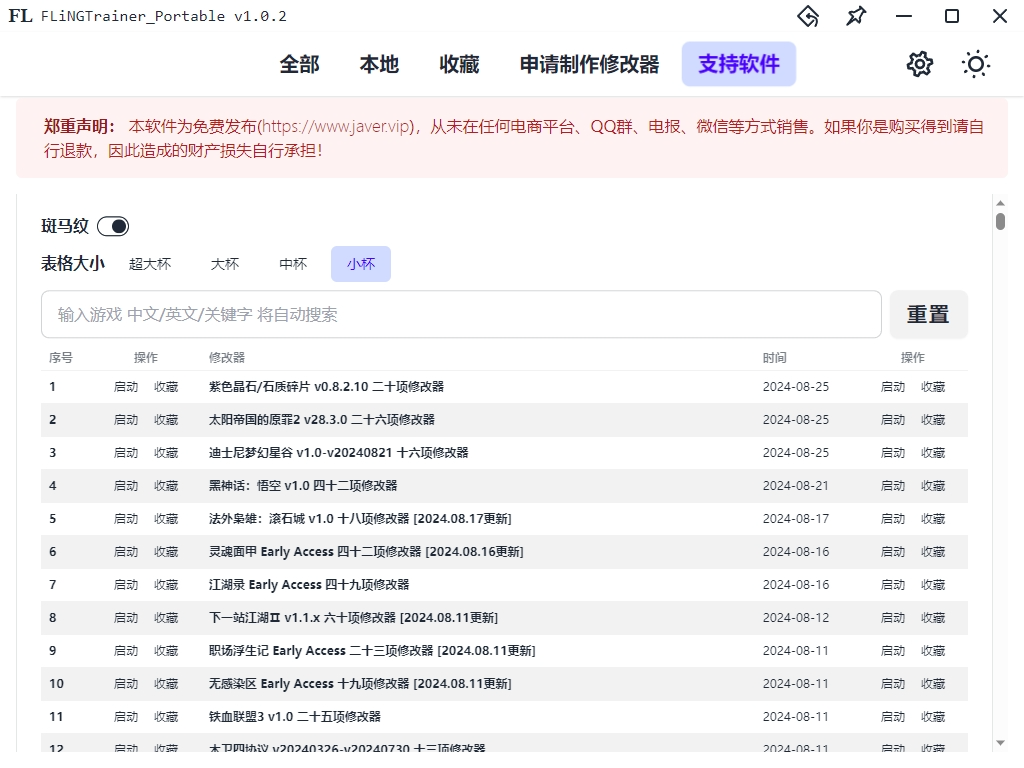This screenshot has width=1024, height=768.
Task: Click the scrollbar down arrow
Action: click(999, 744)
